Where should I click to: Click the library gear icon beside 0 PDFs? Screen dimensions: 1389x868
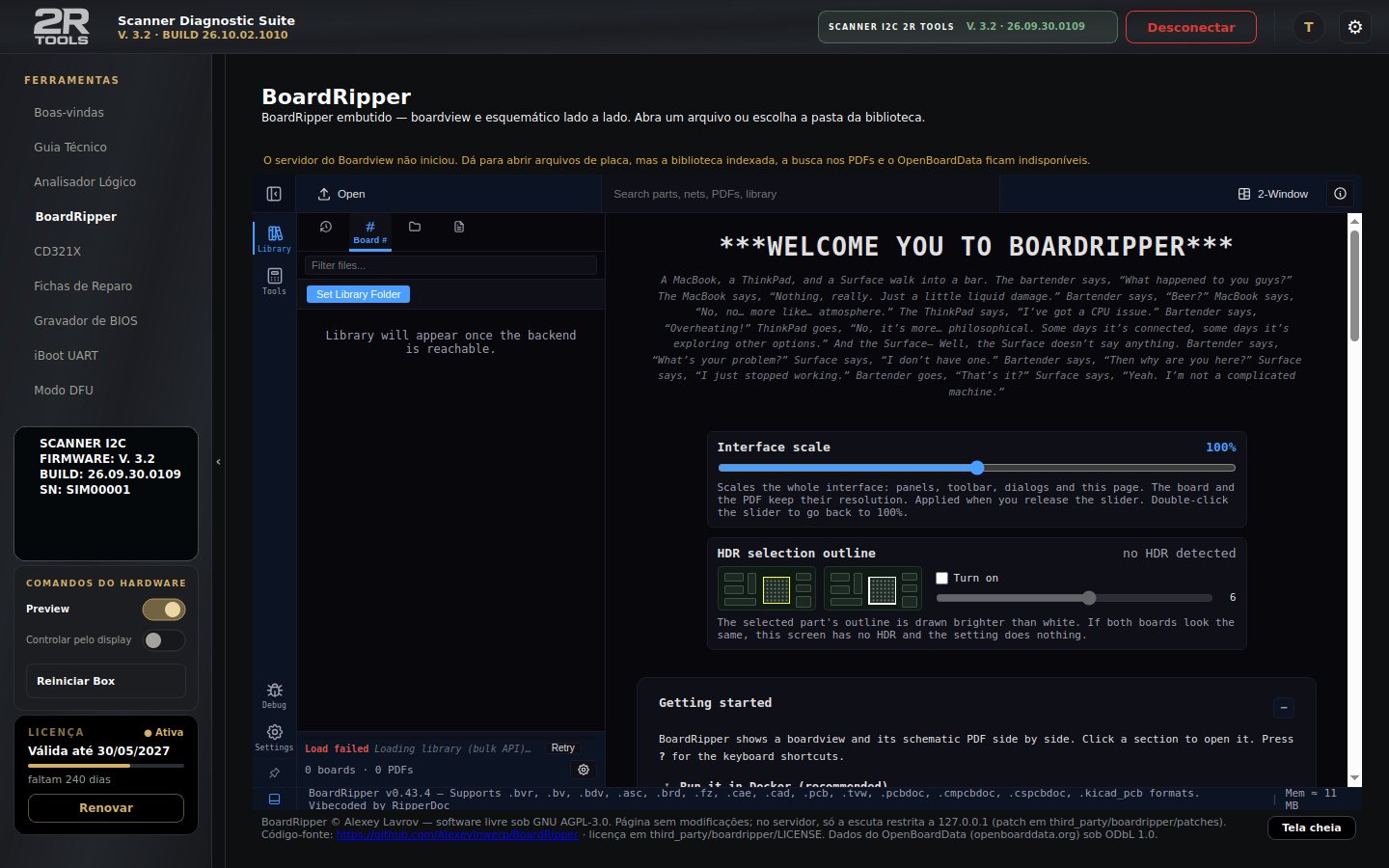[x=584, y=770]
